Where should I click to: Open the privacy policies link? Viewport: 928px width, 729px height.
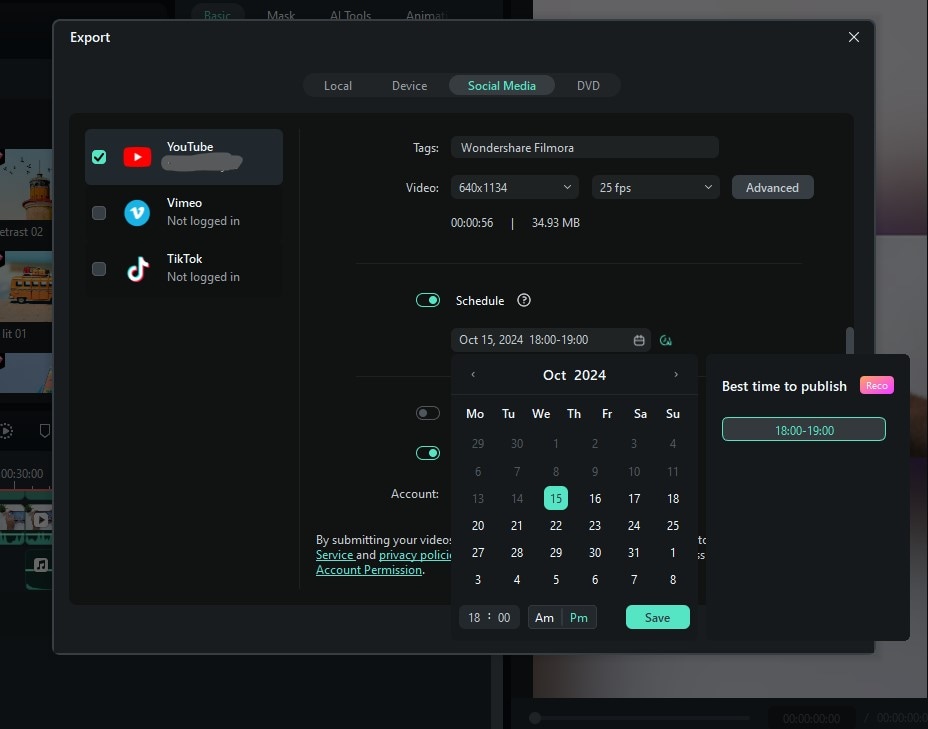pyautogui.click(x=415, y=555)
